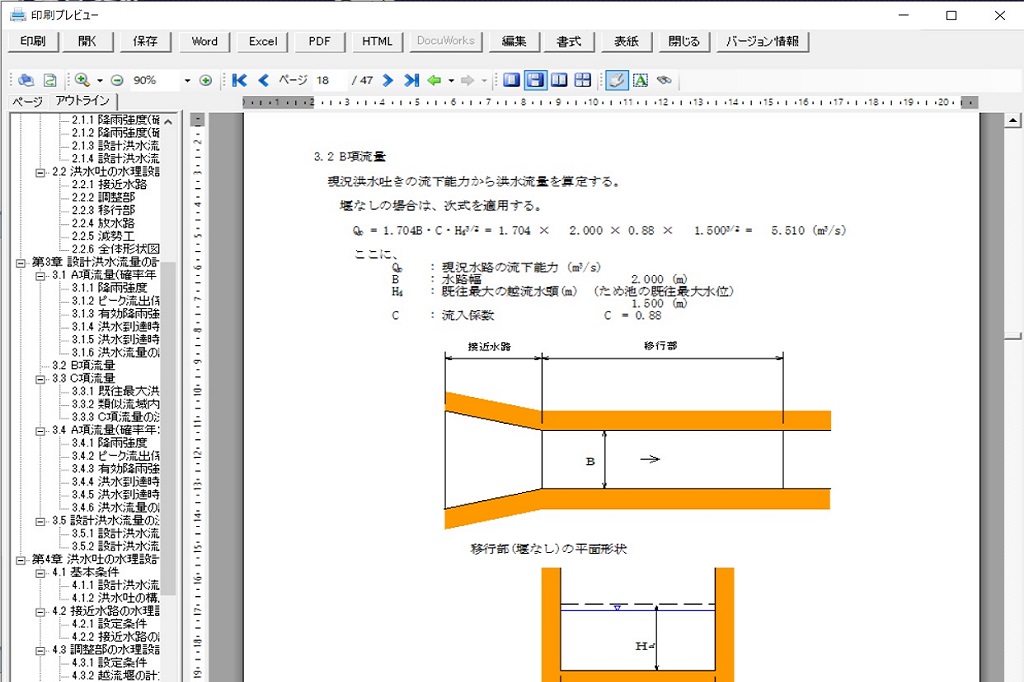The width and height of the screenshot is (1024, 682).
Task: Select outline item 4.2.1 設定条件
Action: 109,624
